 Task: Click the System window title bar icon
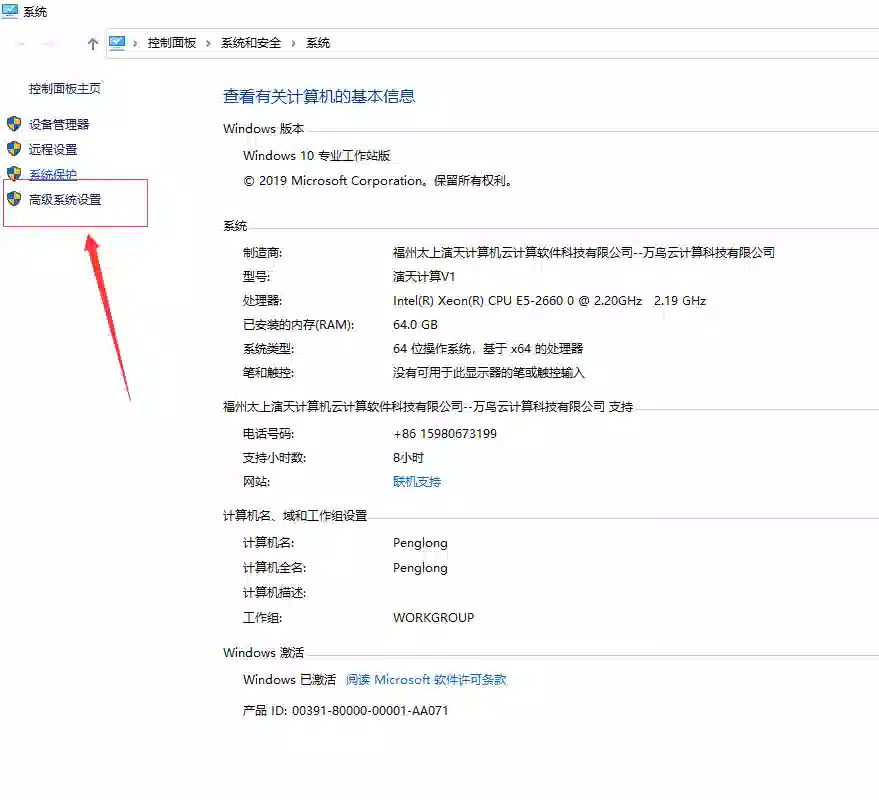pos(10,11)
